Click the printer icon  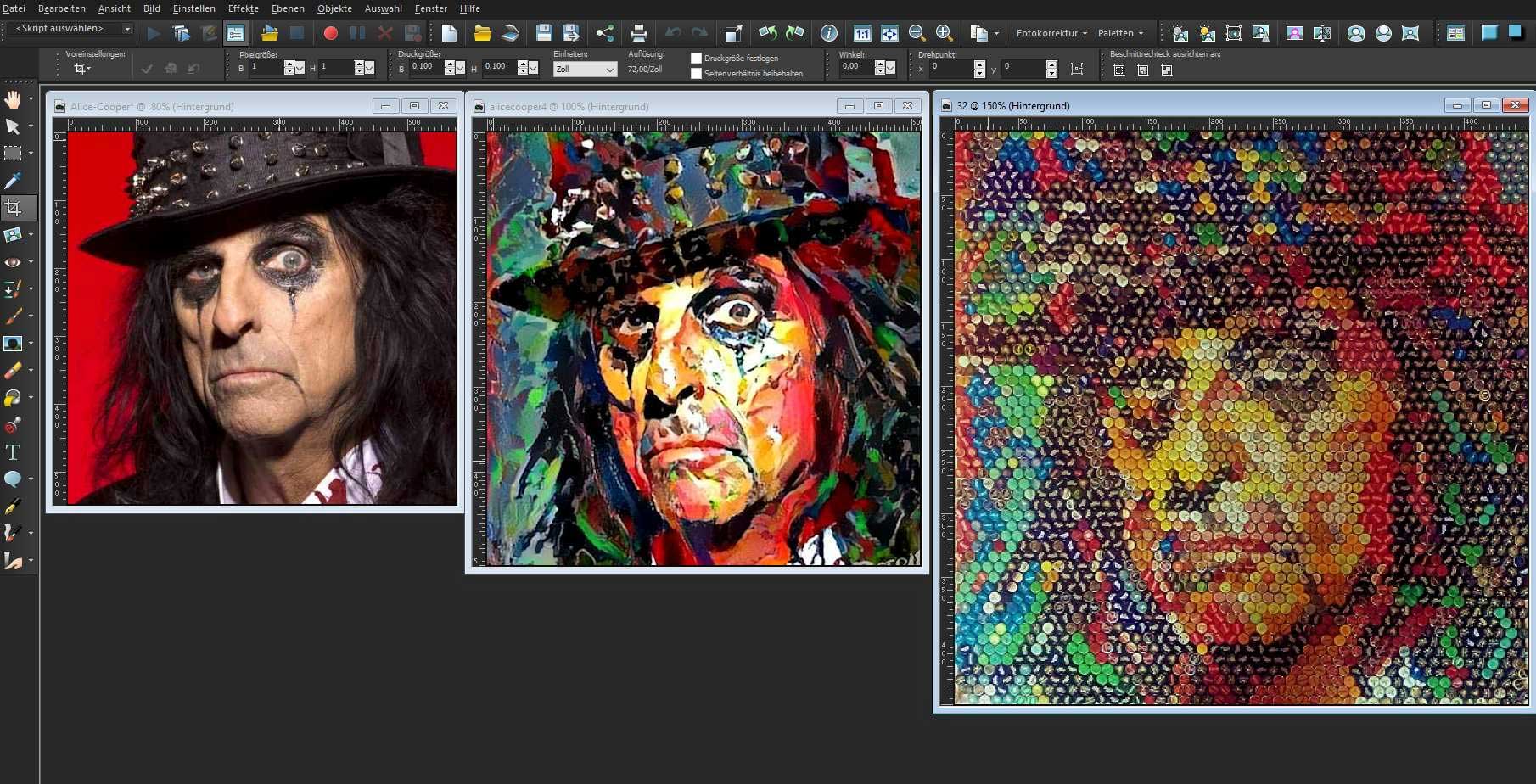pos(638,33)
